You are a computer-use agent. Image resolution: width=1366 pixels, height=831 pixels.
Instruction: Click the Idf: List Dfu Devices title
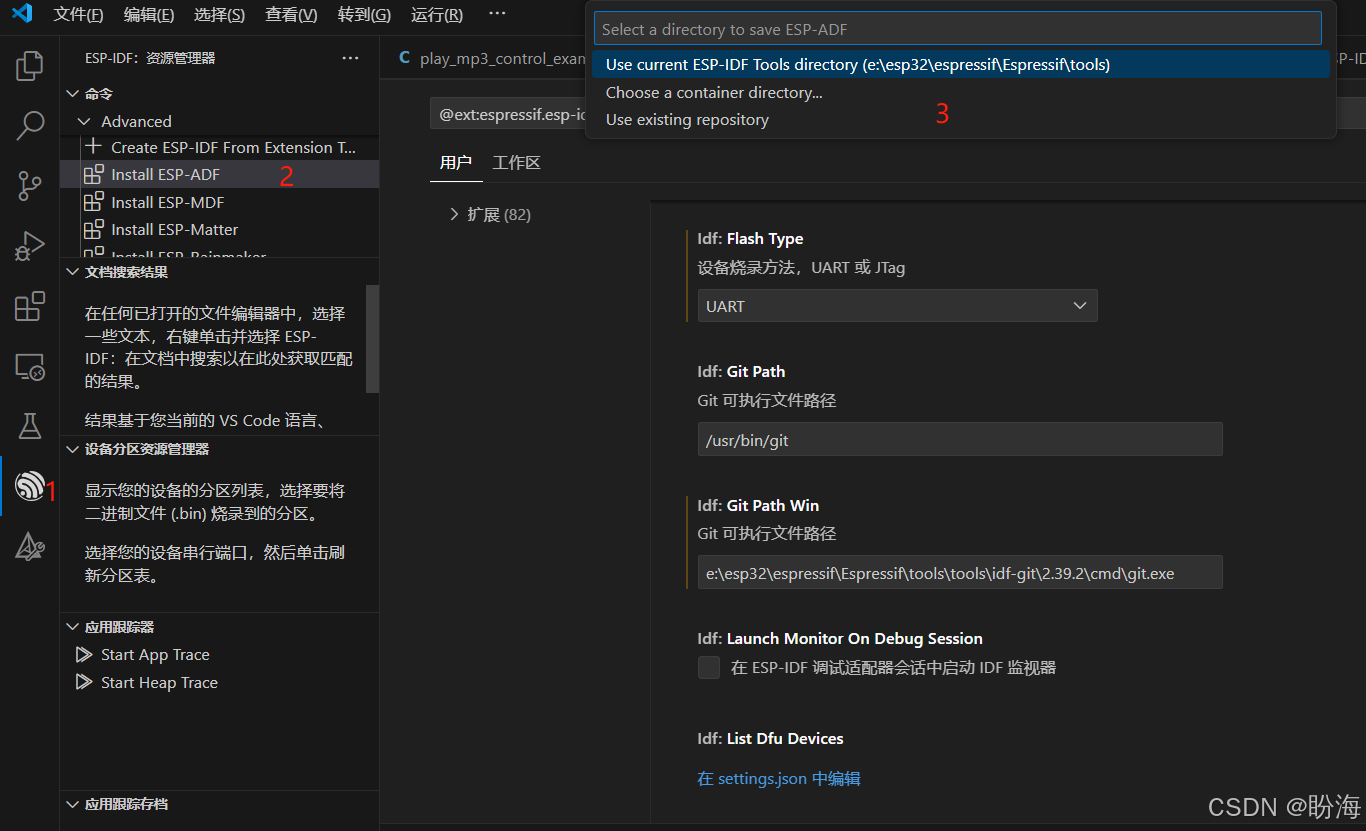(x=770, y=738)
